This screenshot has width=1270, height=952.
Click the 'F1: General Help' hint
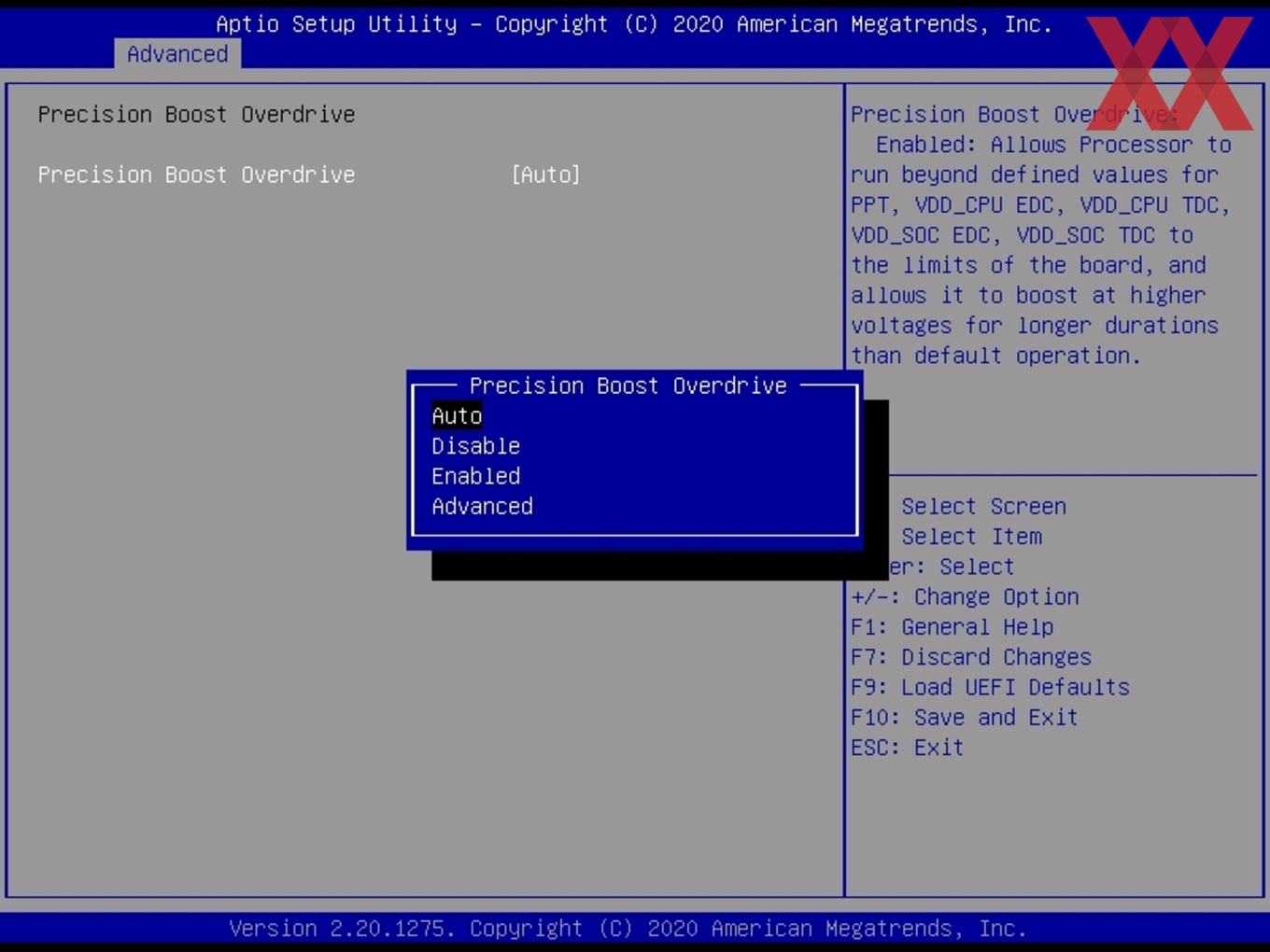click(x=952, y=627)
